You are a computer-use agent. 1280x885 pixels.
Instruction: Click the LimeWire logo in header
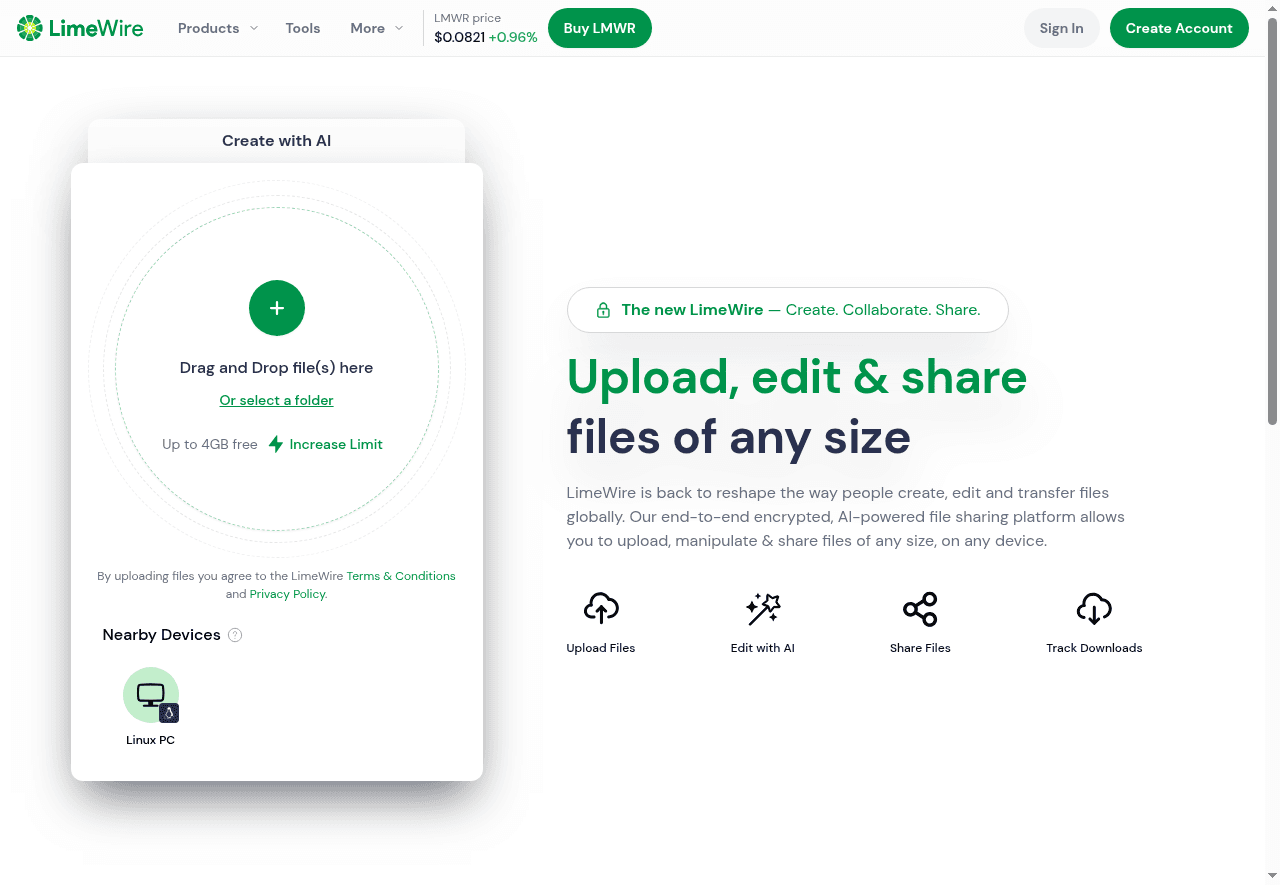point(80,28)
